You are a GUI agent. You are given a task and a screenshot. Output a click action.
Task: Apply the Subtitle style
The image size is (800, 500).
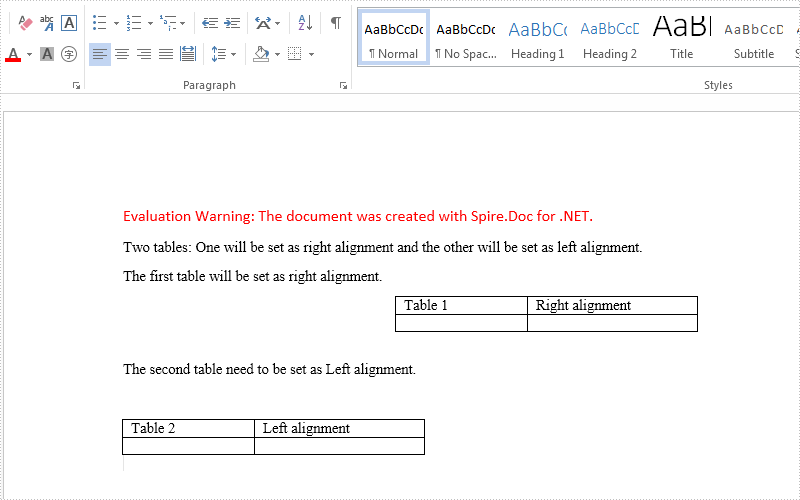click(x=754, y=37)
